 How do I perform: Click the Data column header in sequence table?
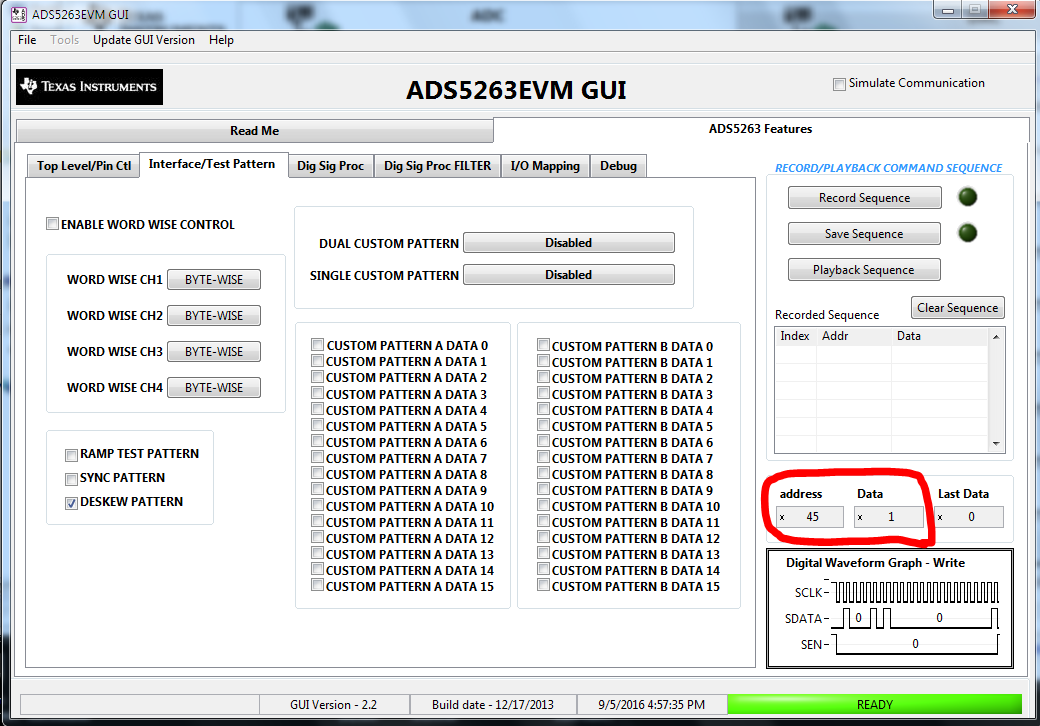[x=941, y=336]
